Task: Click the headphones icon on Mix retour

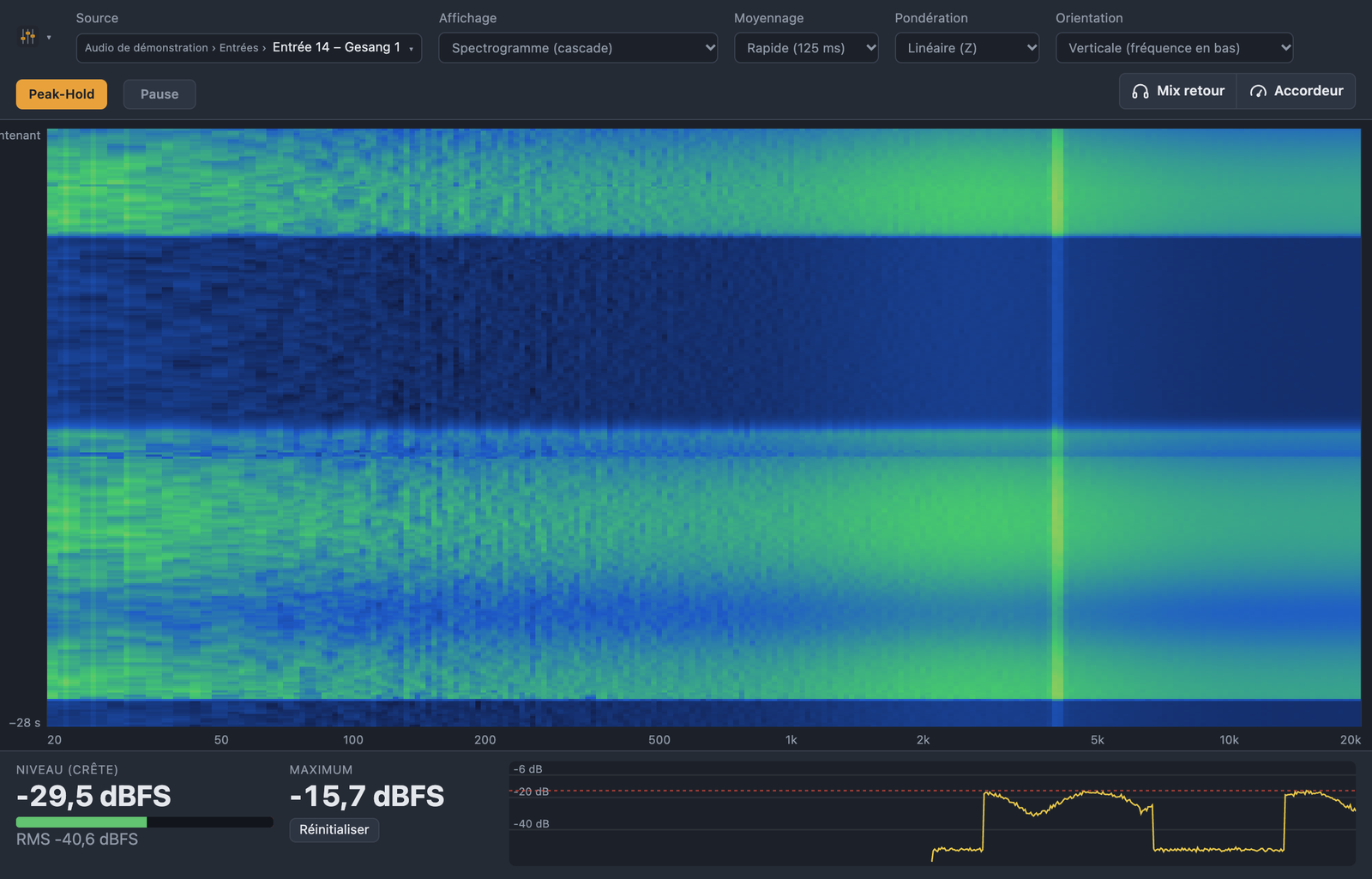Action: coord(1140,91)
